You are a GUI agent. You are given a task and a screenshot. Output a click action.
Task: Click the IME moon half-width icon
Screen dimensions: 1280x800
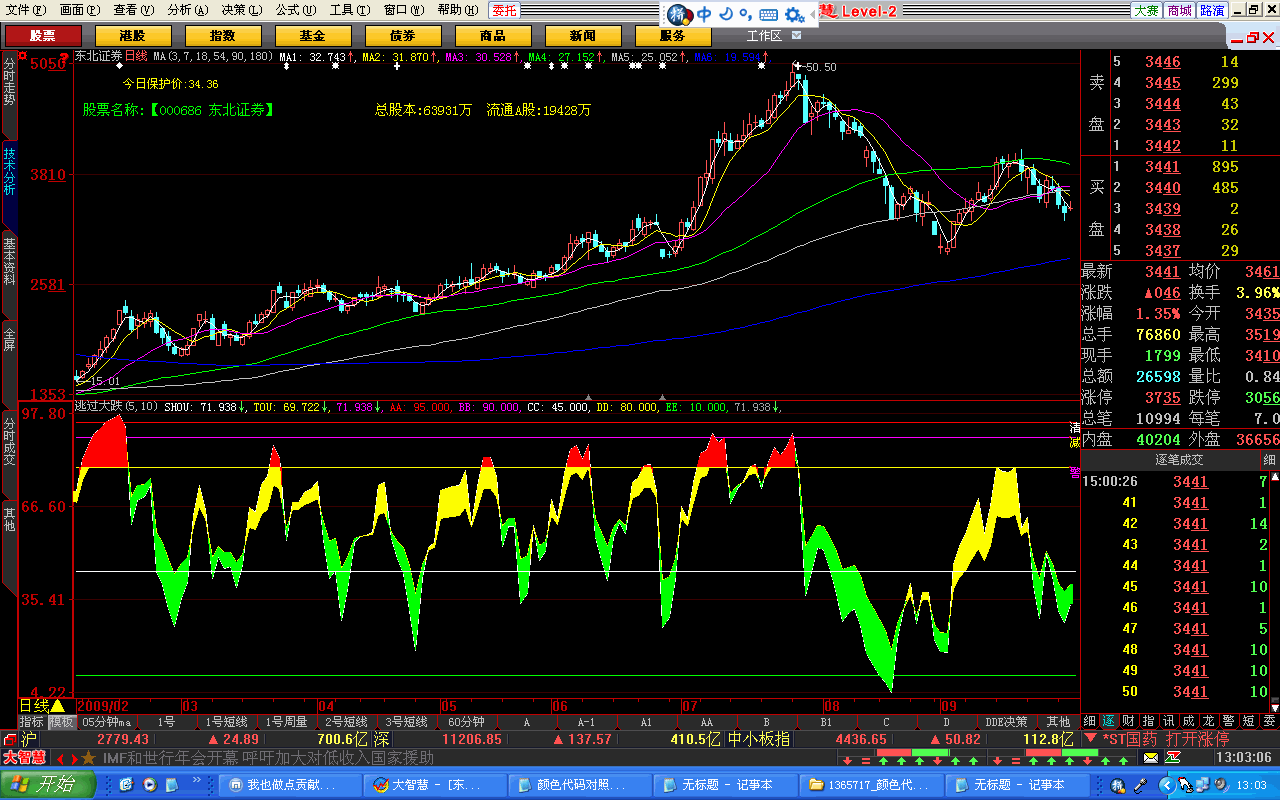click(x=726, y=14)
